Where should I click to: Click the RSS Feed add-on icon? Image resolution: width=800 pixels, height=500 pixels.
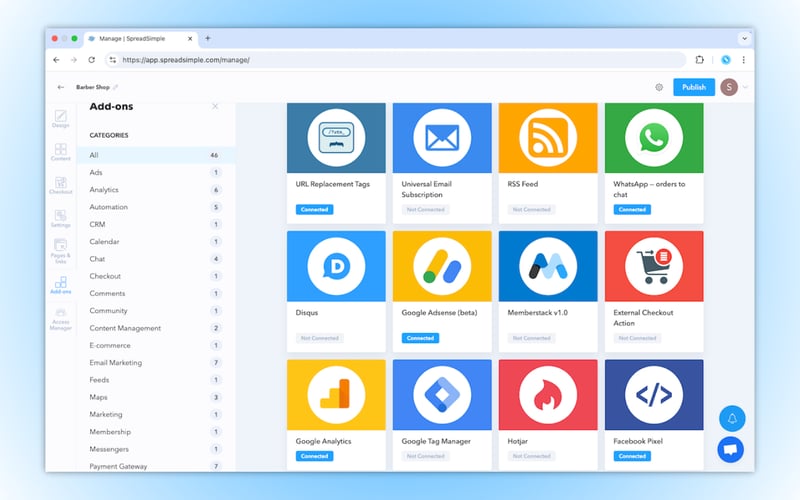click(547, 138)
